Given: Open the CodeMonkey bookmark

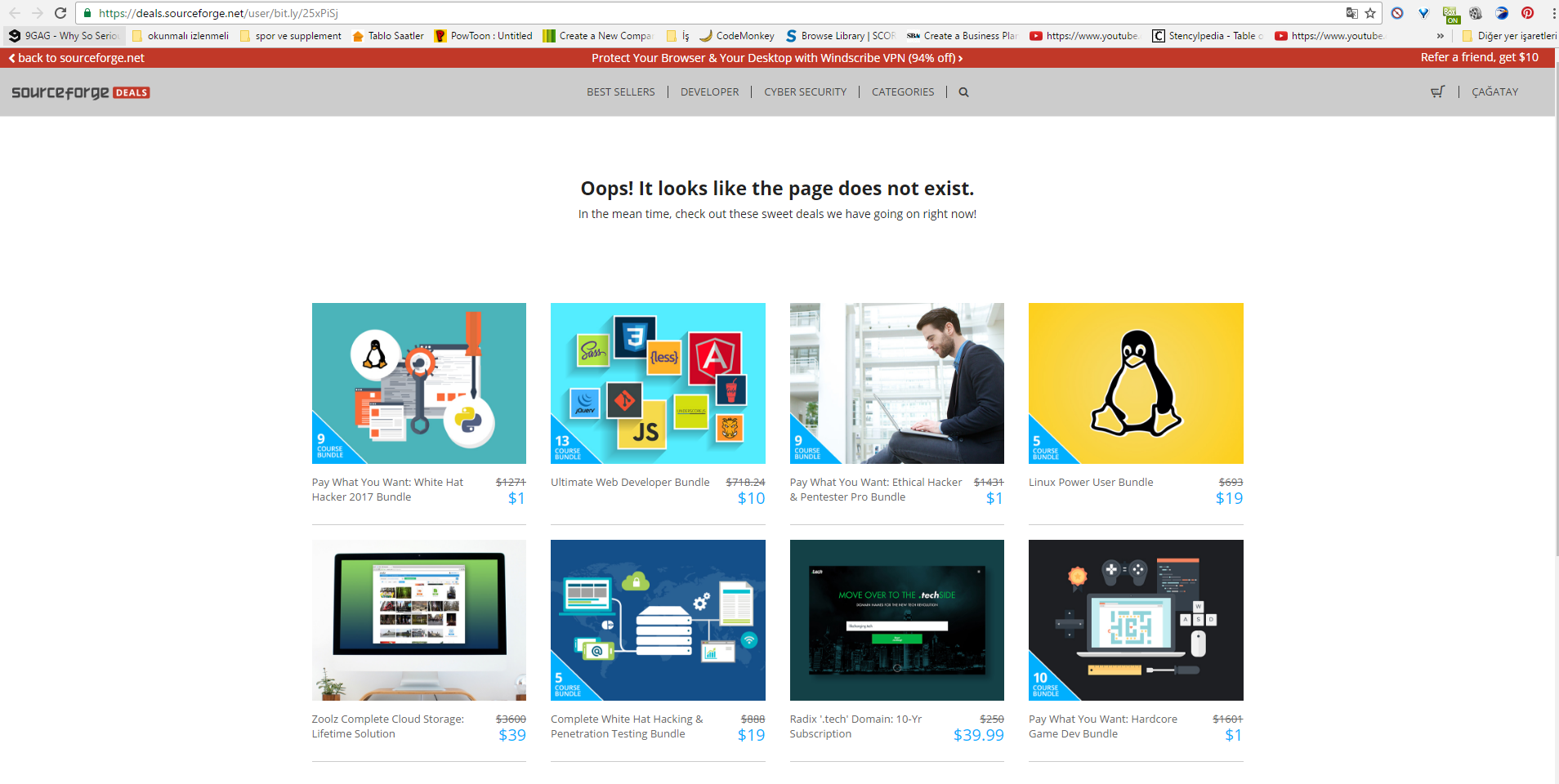Looking at the screenshot, I should pos(737,36).
